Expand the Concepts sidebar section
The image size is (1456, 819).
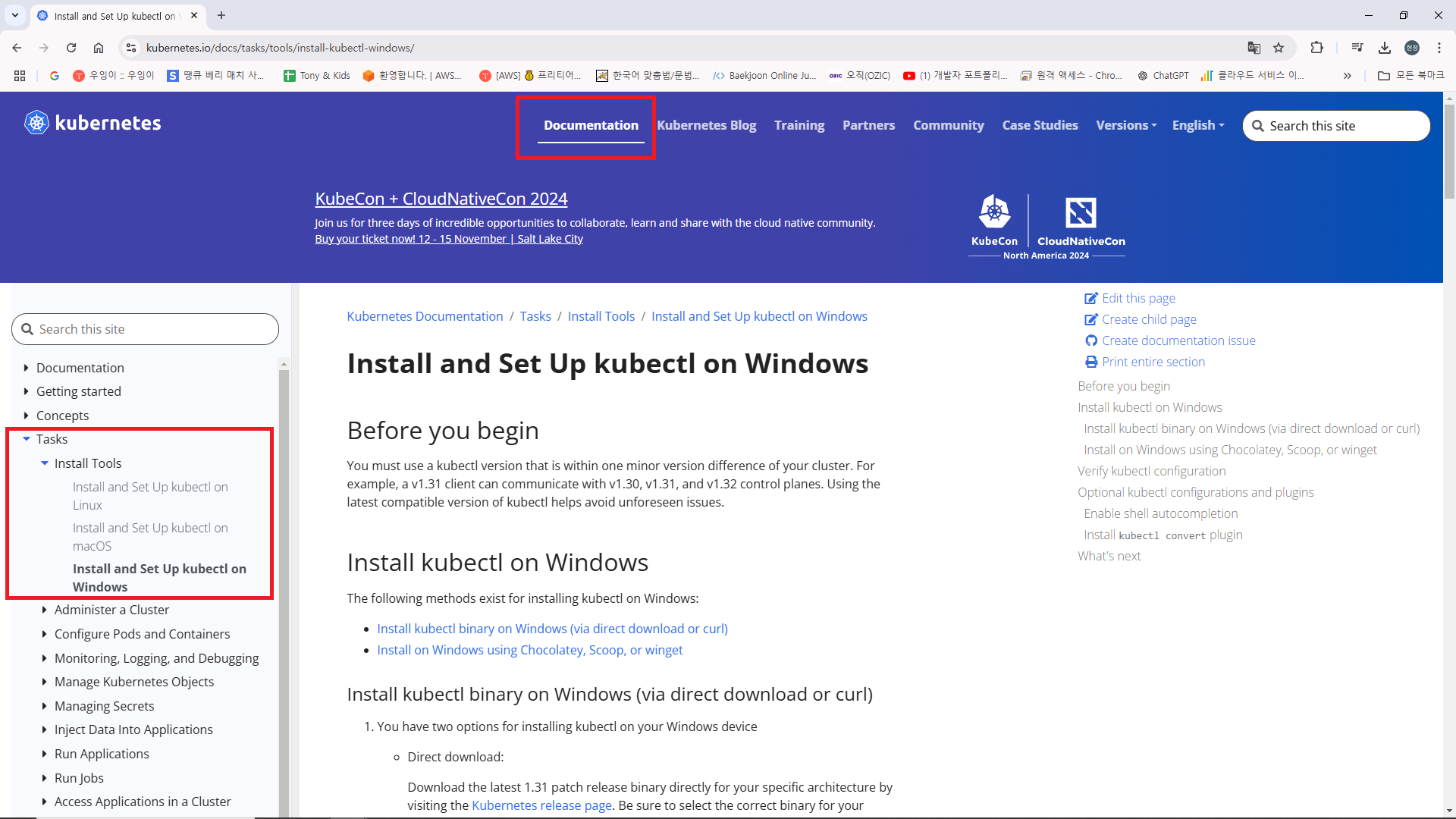pos(27,416)
